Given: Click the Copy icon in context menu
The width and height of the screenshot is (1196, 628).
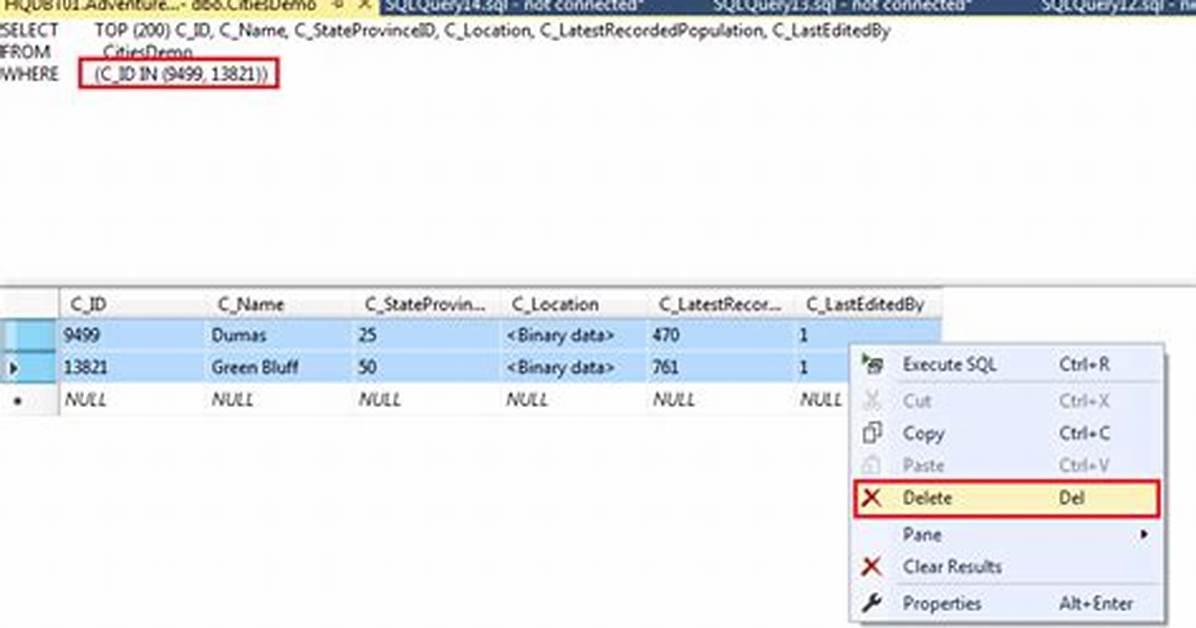Looking at the screenshot, I should [872, 433].
